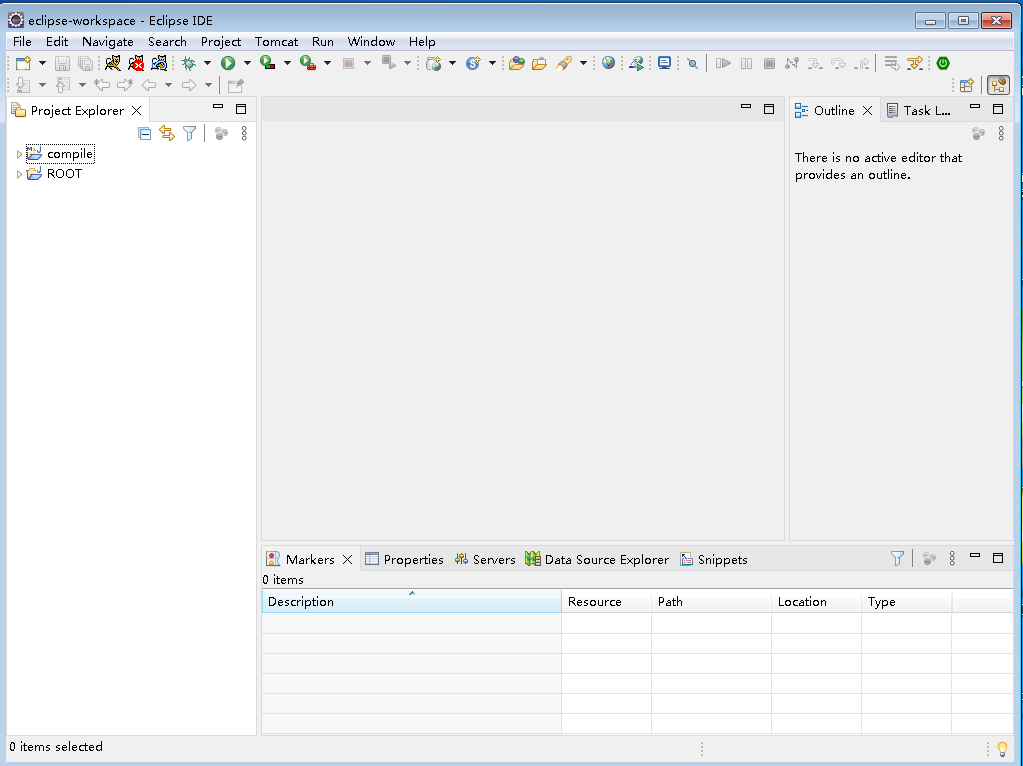Switch to the Task List tab
Viewport: 1023px width, 766px height.
919,111
